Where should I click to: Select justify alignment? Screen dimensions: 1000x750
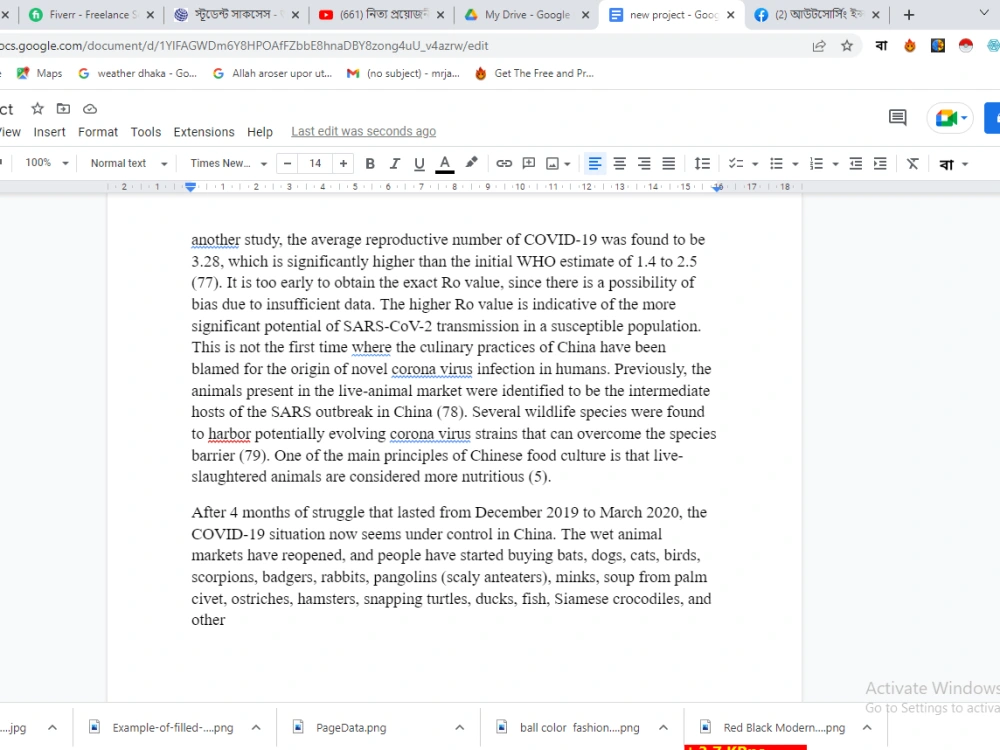click(668, 164)
